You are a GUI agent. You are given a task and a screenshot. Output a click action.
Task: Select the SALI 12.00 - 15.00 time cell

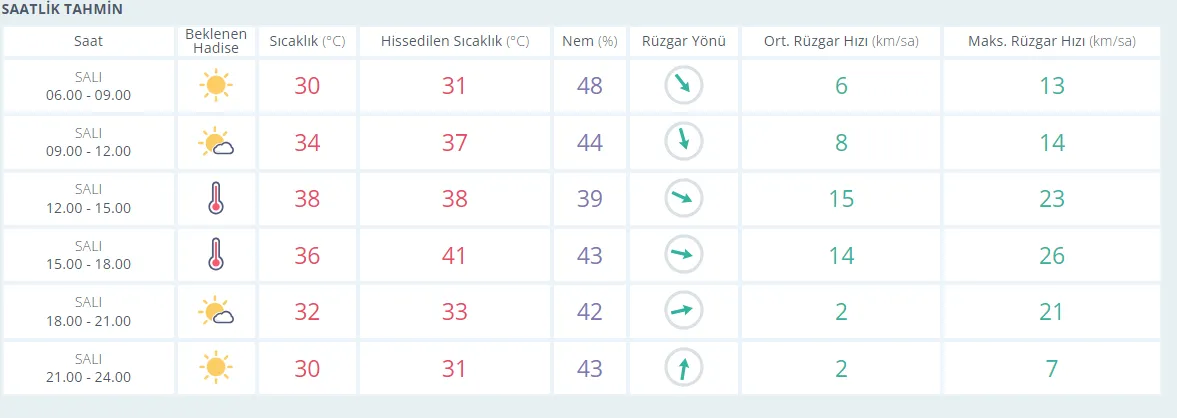tap(88, 199)
